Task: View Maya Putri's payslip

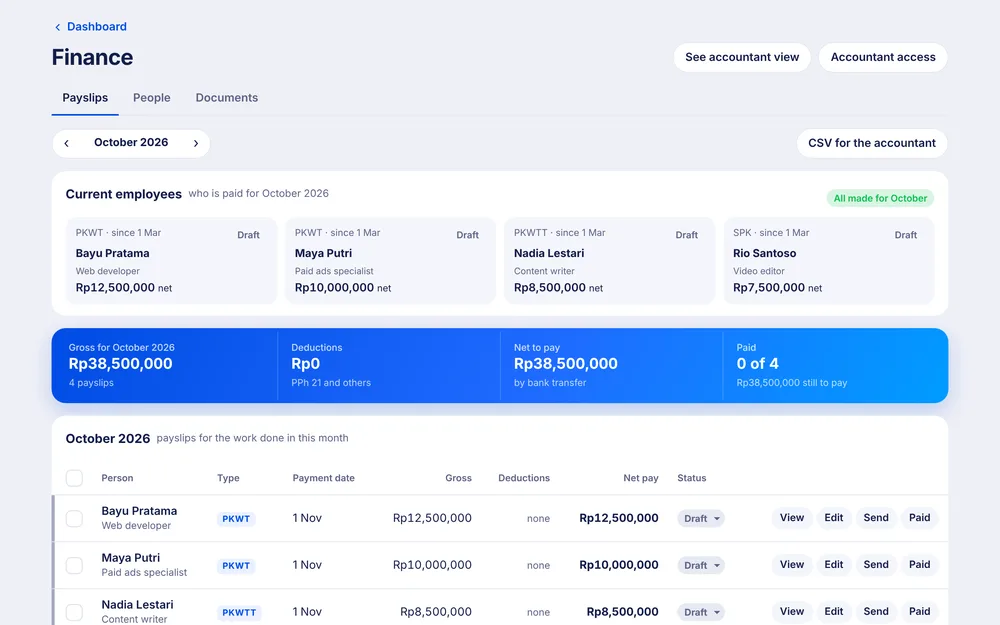Action: coord(791,564)
